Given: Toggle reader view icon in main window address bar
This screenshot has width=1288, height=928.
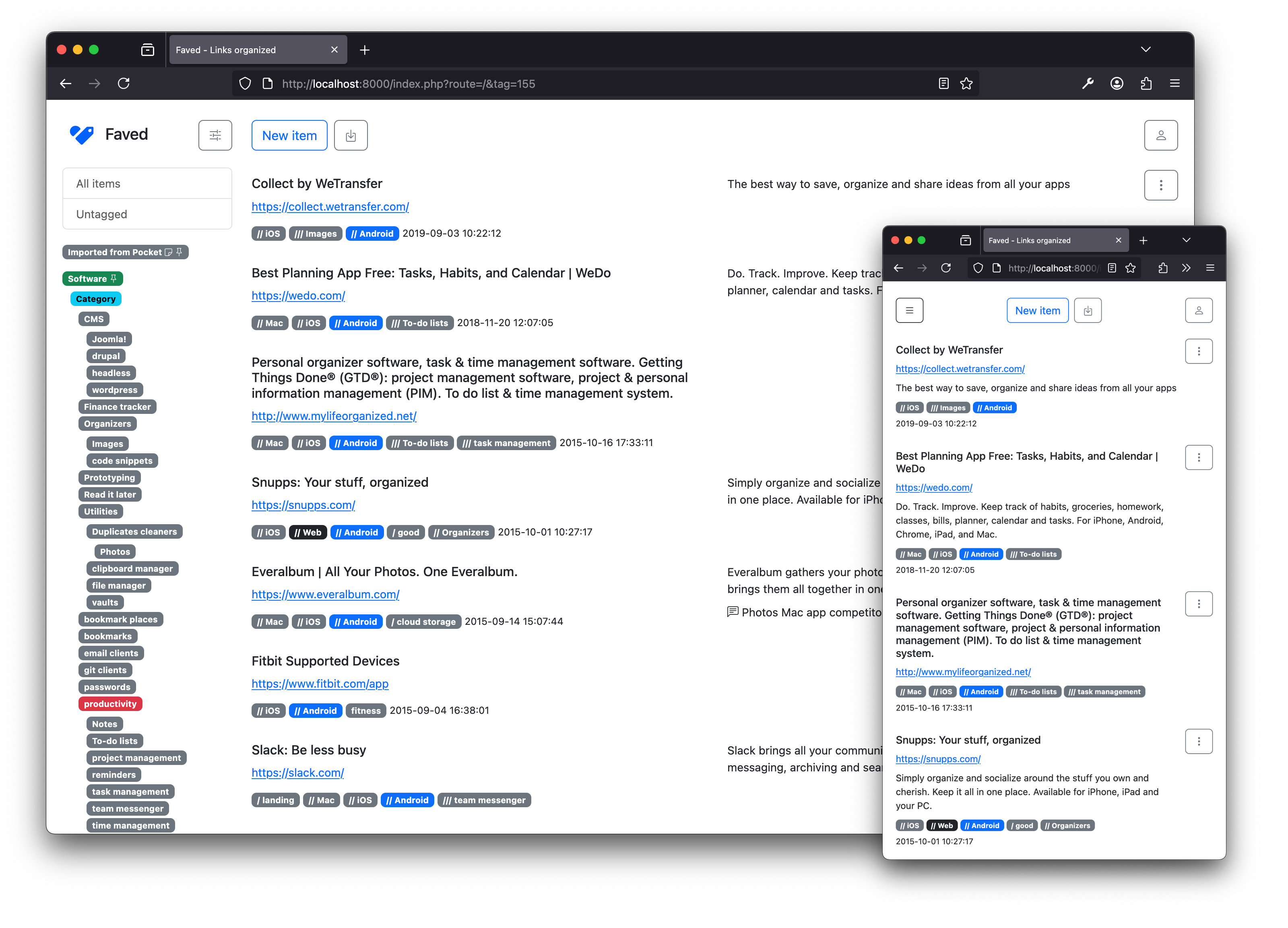Looking at the screenshot, I should point(943,83).
